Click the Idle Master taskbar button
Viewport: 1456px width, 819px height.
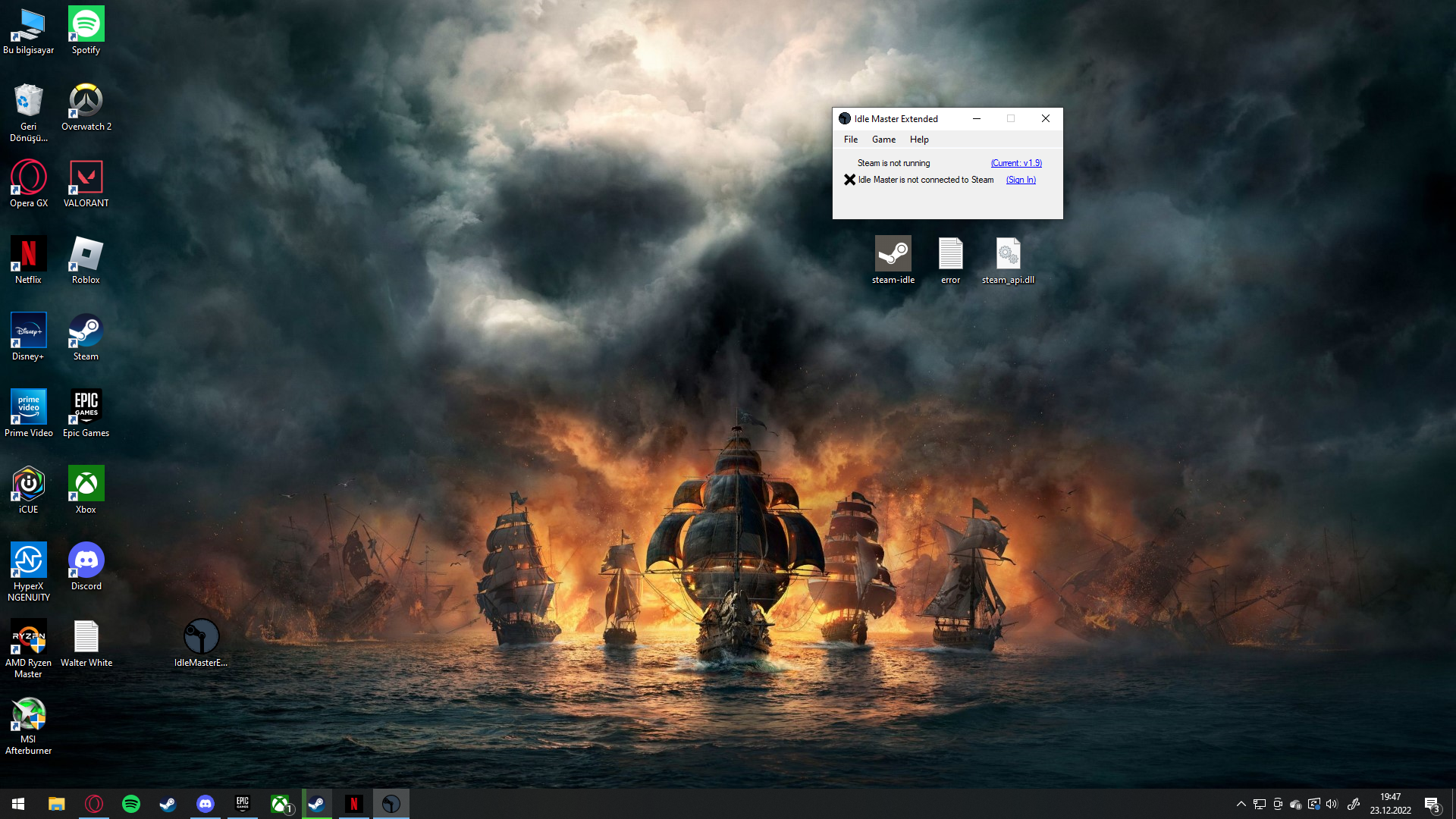click(x=391, y=804)
